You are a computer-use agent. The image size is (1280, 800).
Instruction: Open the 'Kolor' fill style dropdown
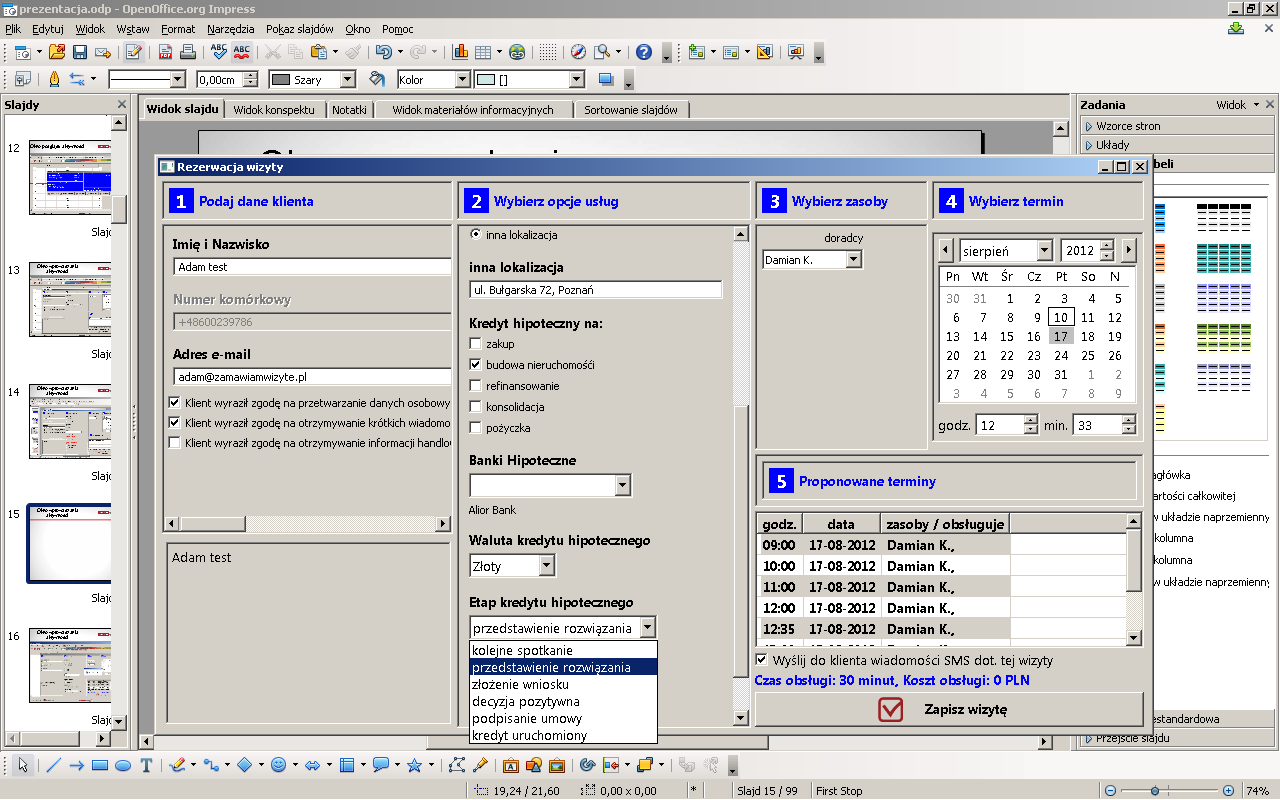pos(462,80)
